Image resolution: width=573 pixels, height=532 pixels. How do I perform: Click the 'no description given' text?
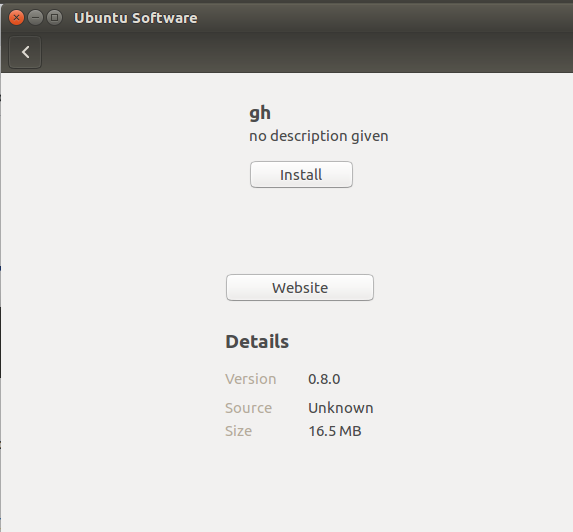tap(319, 136)
